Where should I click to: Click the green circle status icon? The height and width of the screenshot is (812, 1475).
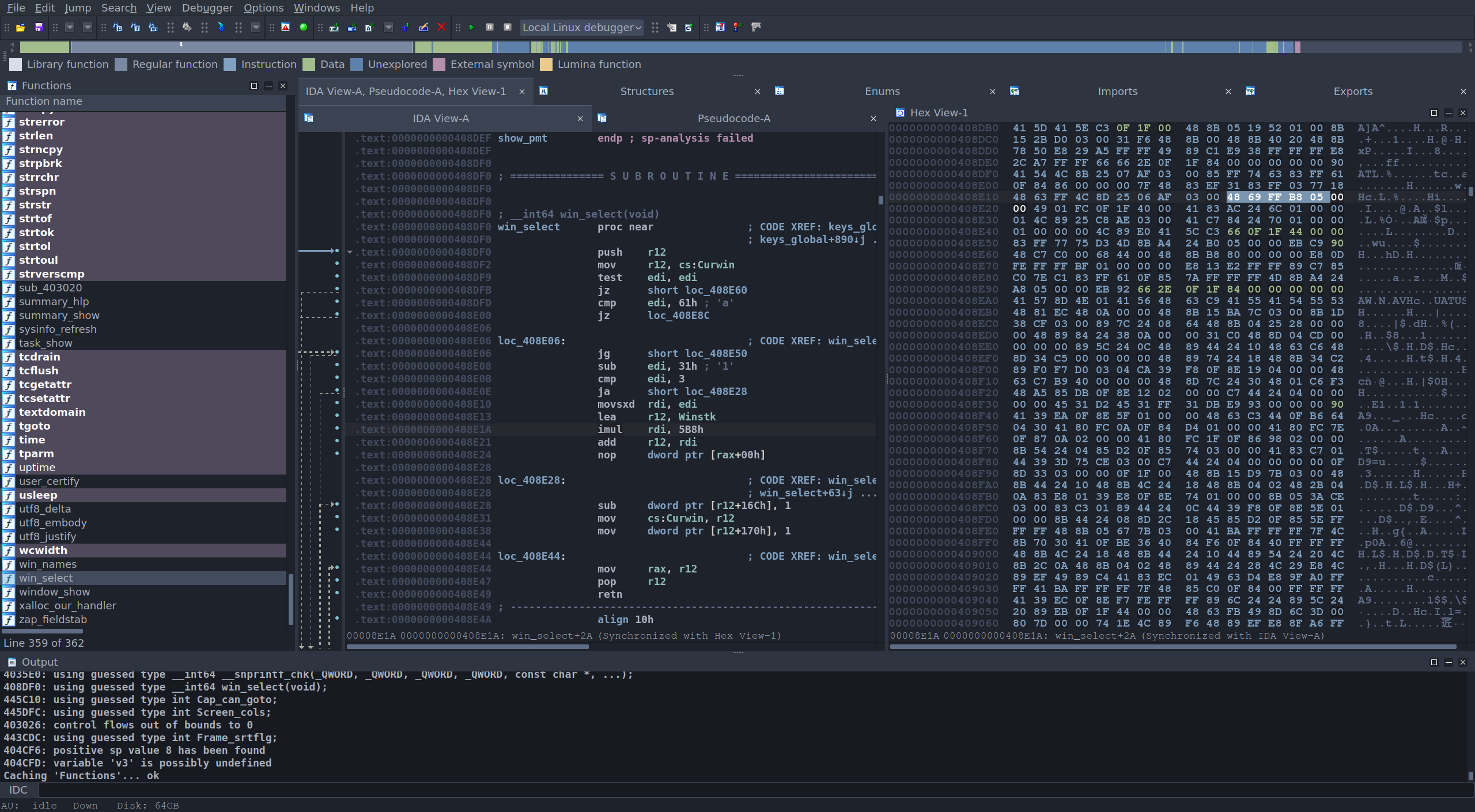click(303, 27)
